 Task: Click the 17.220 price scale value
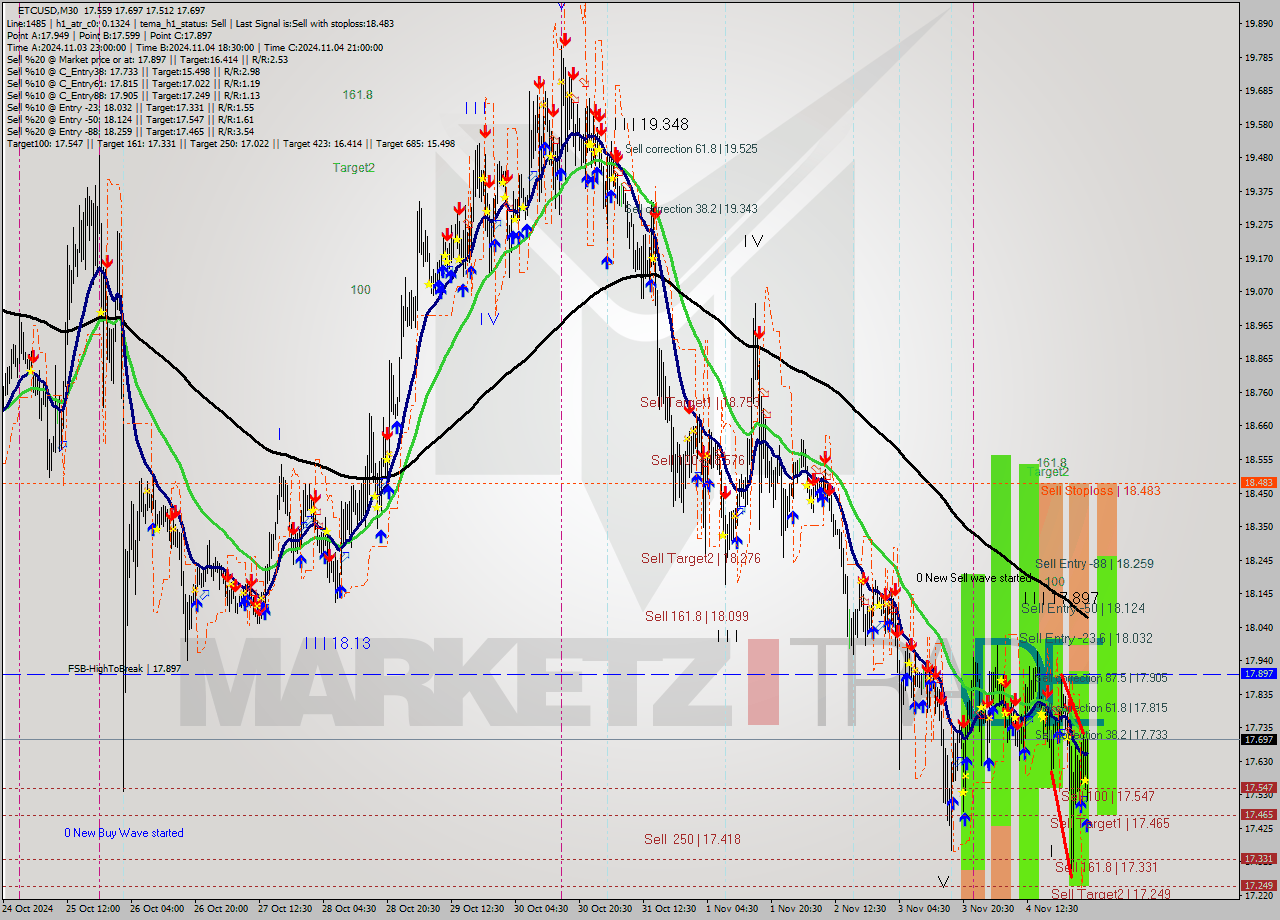[x=1257, y=895]
